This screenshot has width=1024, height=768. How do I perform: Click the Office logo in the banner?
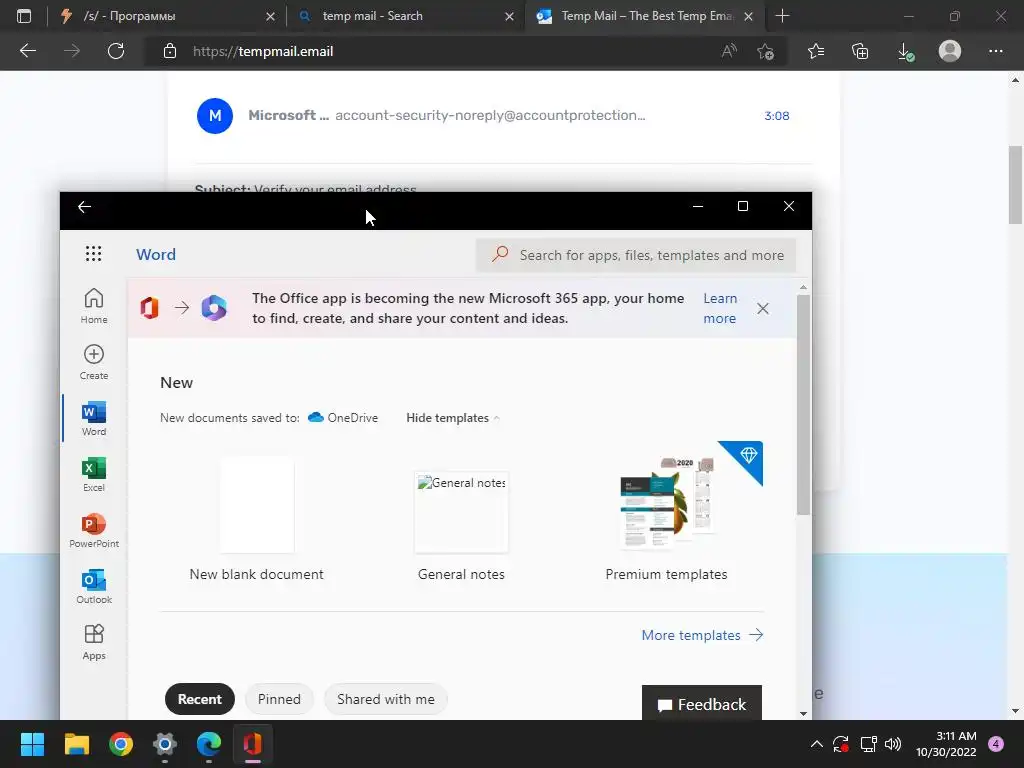(150, 308)
